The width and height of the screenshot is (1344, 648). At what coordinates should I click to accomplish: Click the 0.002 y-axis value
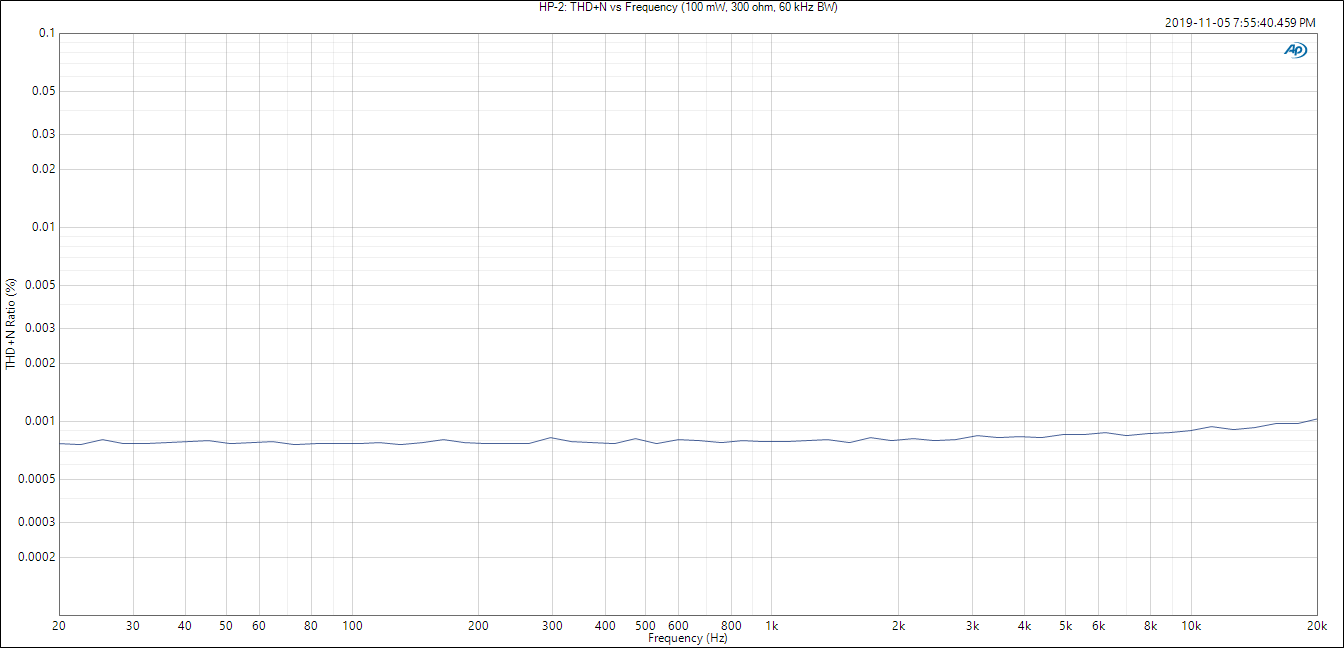pyautogui.click(x=40, y=363)
